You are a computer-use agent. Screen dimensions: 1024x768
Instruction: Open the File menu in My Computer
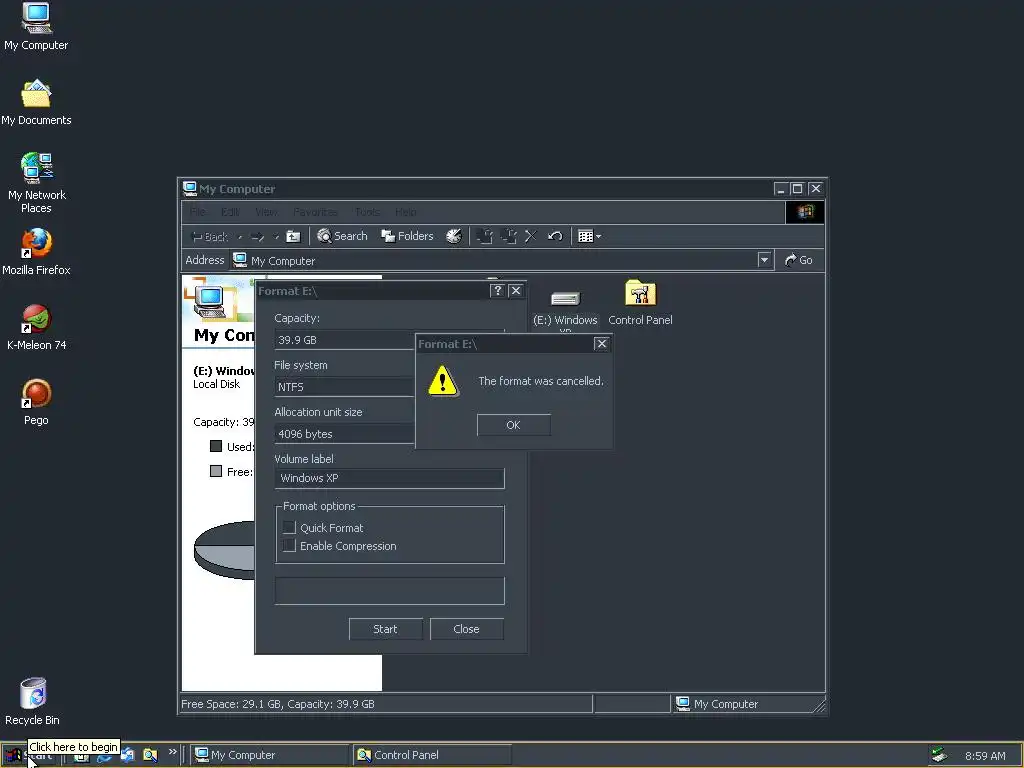pyautogui.click(x=198, y=212)
